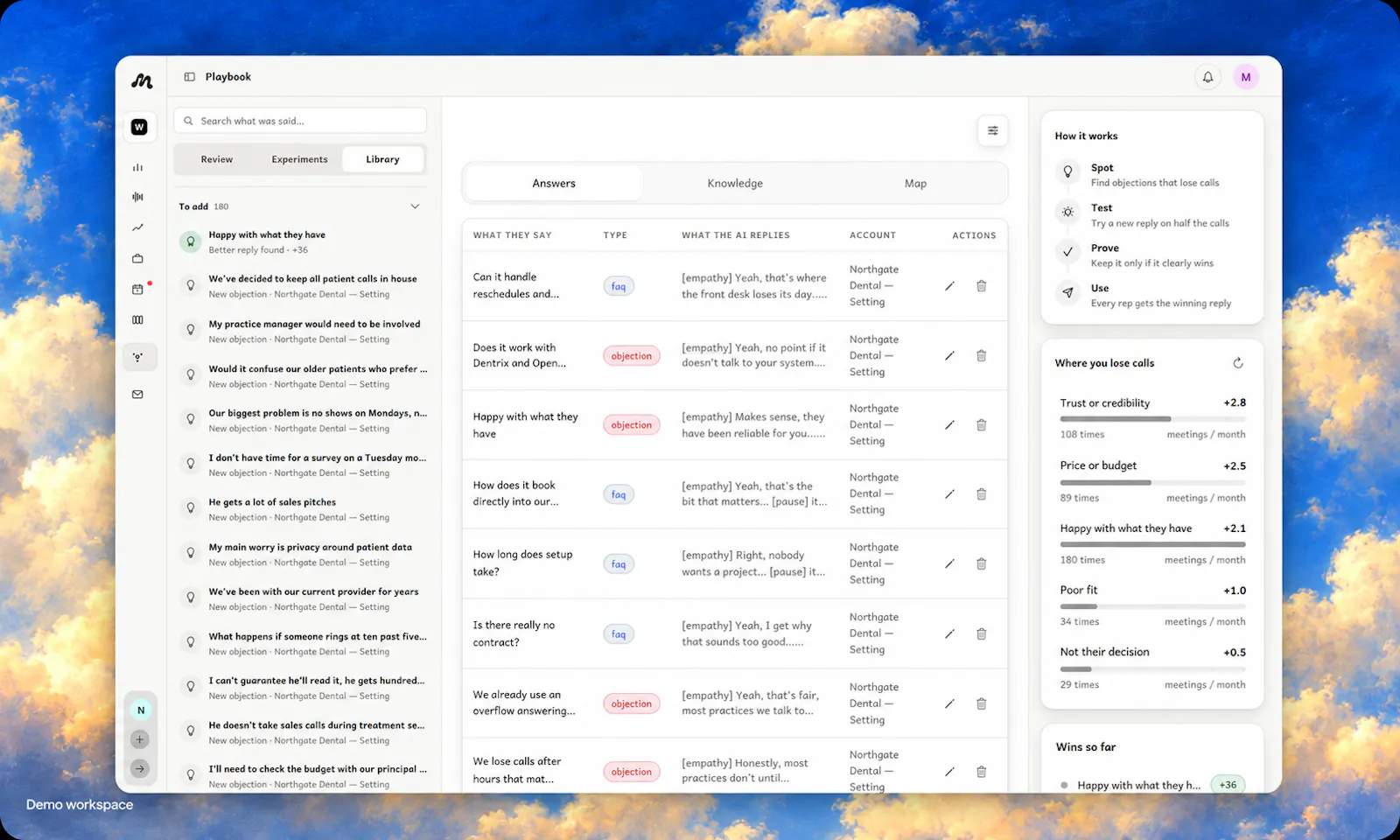Edit the 'Can it handle reschedules' answer
This screenshot has height=840, width=1400.
pyautogui.click(x=949, y=286)
